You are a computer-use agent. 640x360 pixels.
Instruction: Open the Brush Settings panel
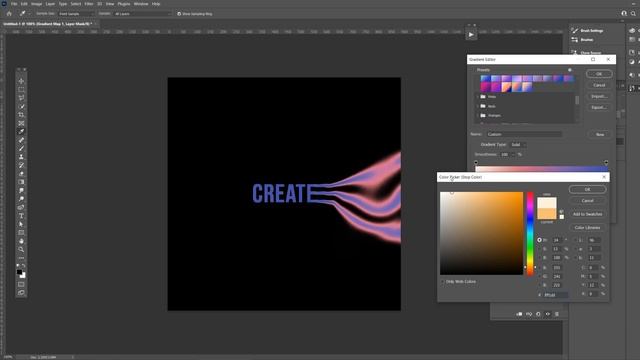pos(588,31)
